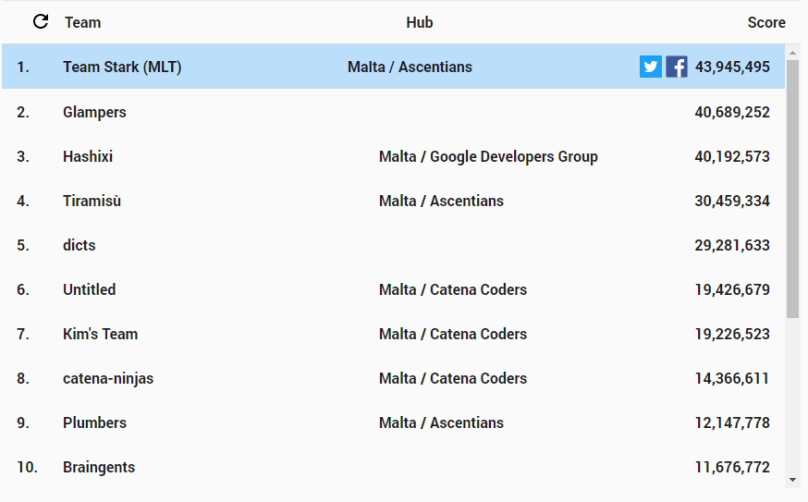Viewport: 808px width, 502px height.
Task: Share Team Stark score on Twitter
Action: pos(650,67)
